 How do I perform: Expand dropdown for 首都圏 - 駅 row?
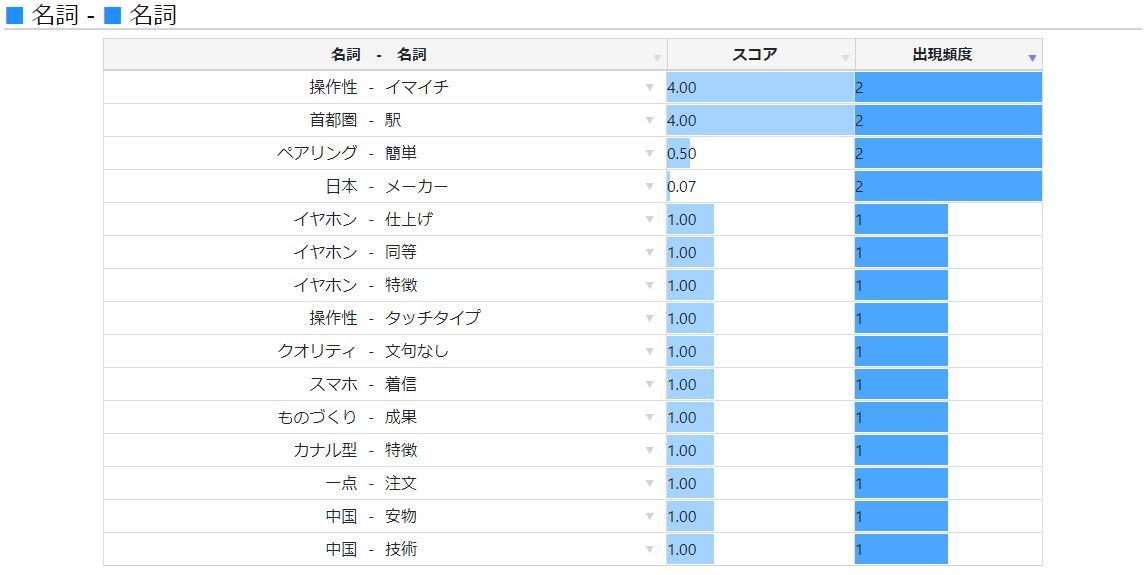tap(650, 121)
